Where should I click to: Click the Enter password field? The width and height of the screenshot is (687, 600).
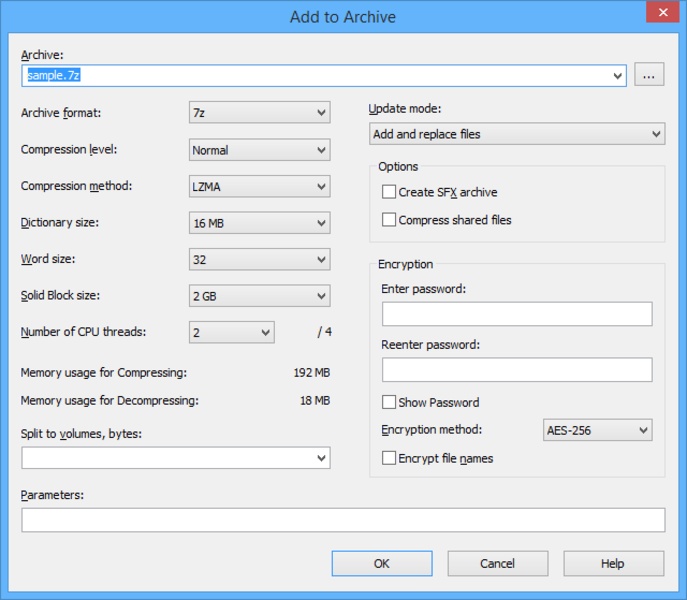click(516, 314)
